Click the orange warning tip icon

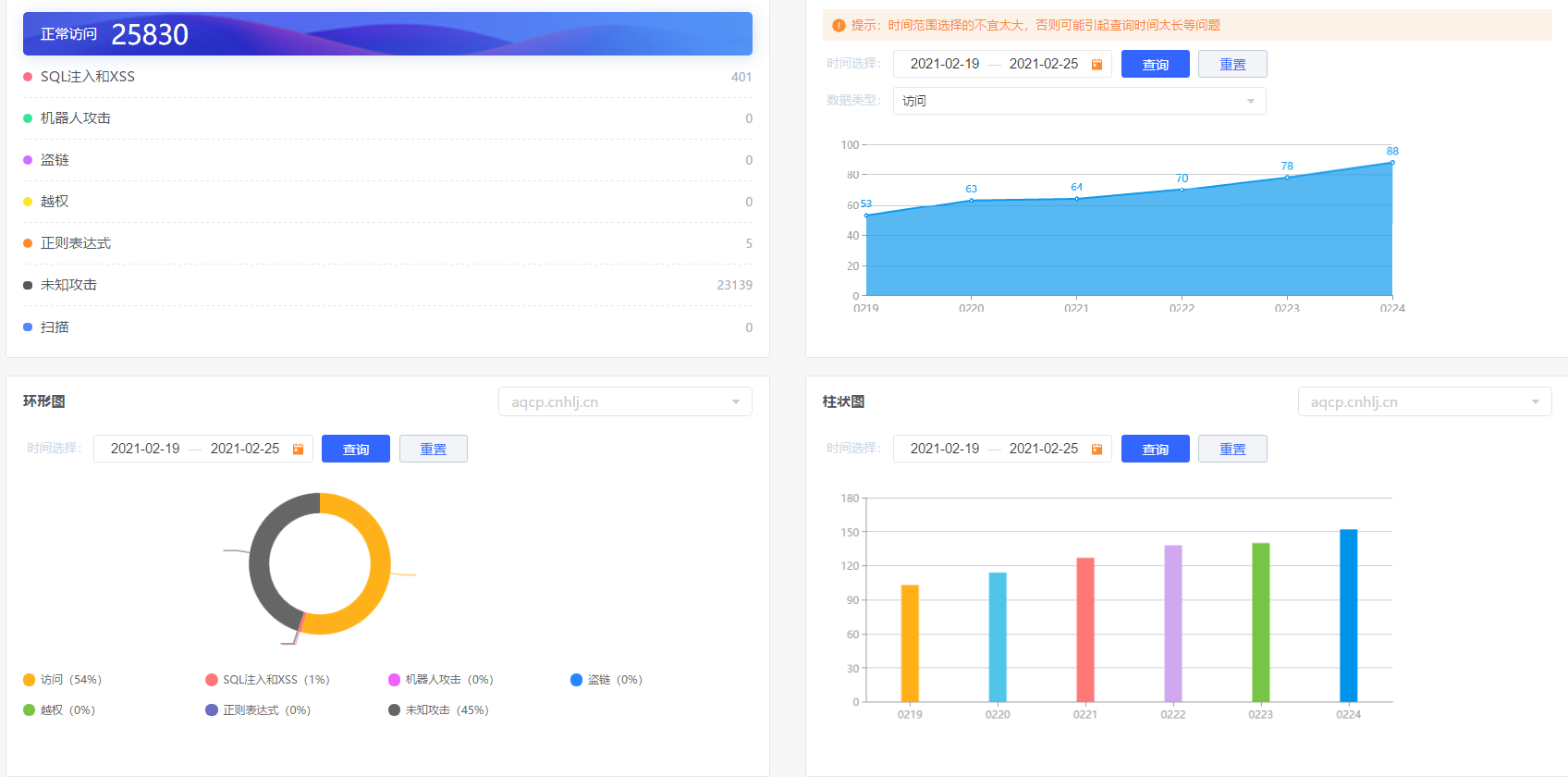point(839,26)
